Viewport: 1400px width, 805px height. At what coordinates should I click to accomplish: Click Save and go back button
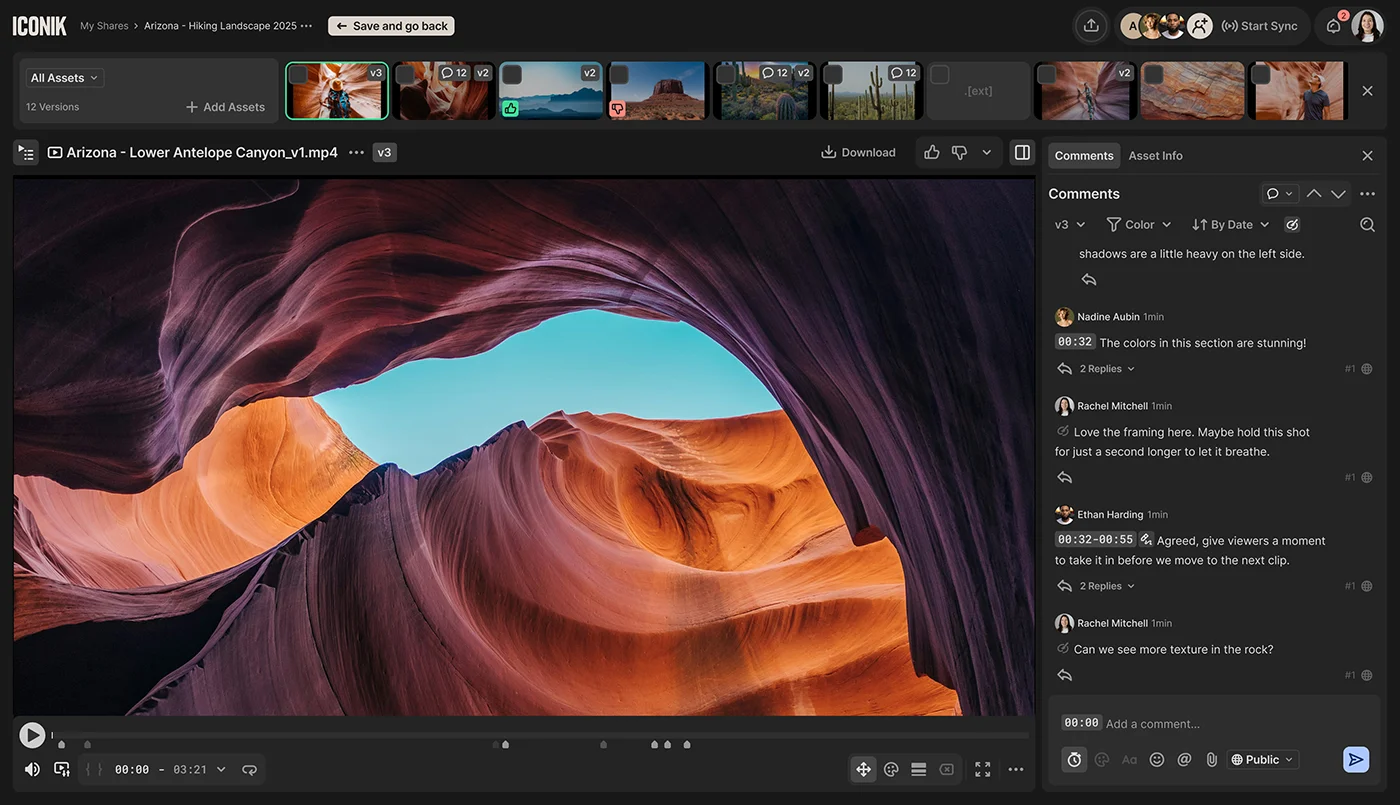[x=391, y=26]
